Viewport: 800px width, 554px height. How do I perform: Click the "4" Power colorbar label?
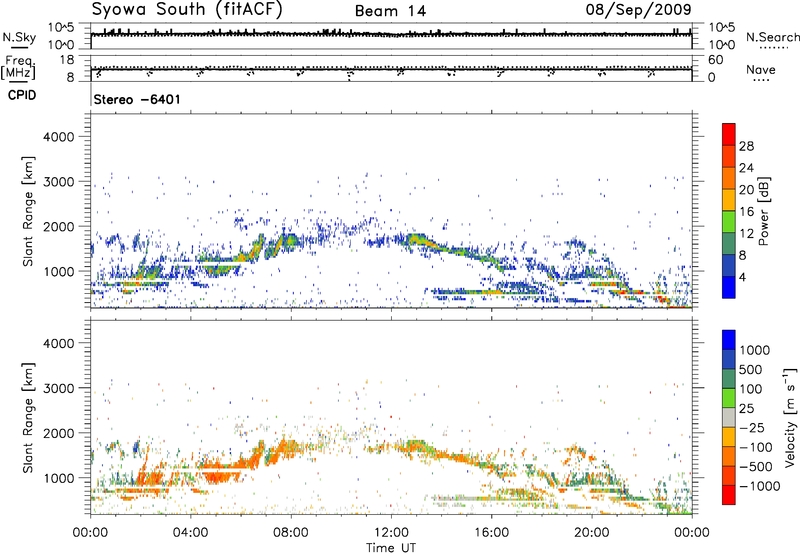pyautogui.click(x=742, y=278)
